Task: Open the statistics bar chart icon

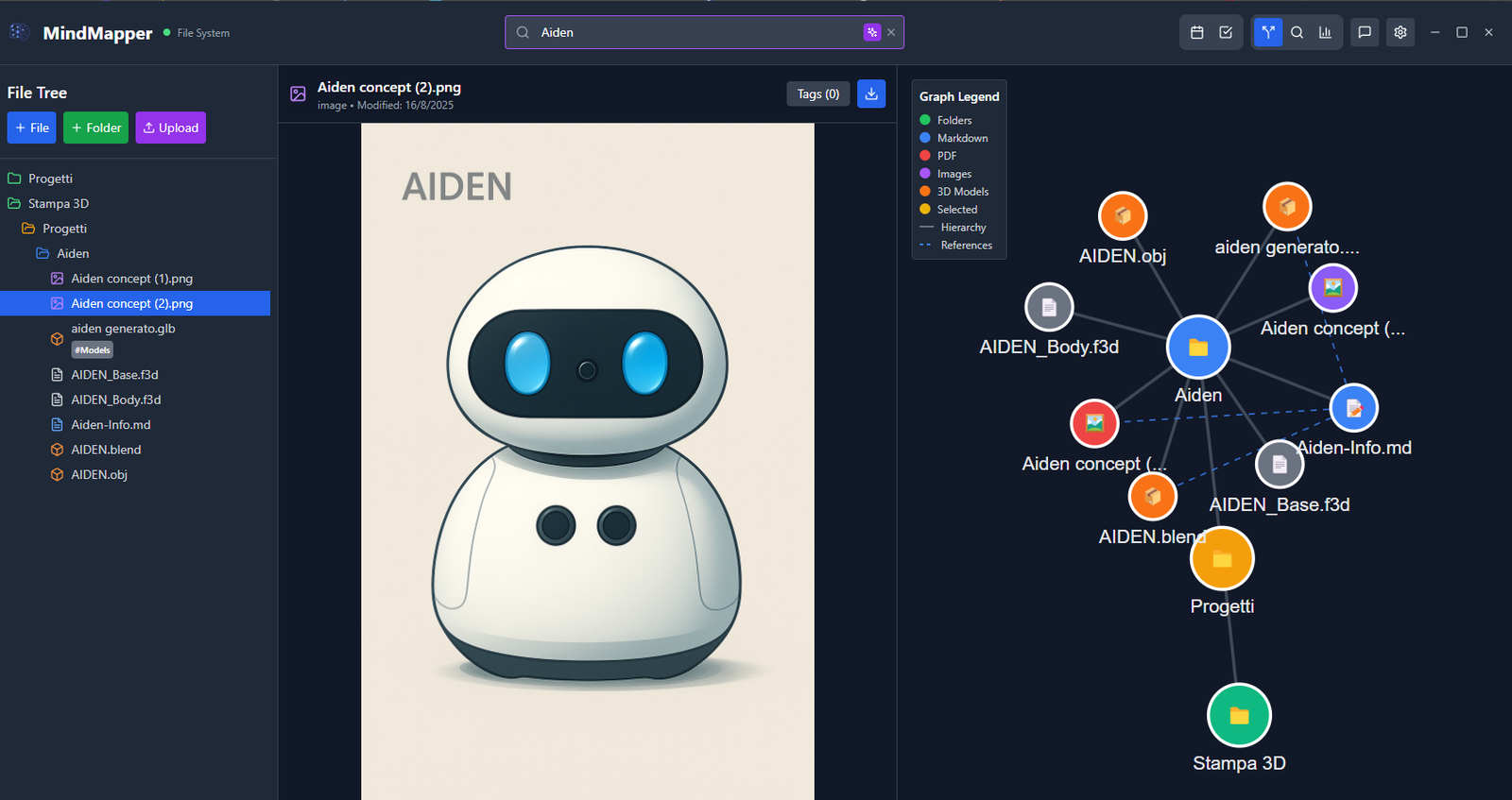Action: (x=1325, y=32)
